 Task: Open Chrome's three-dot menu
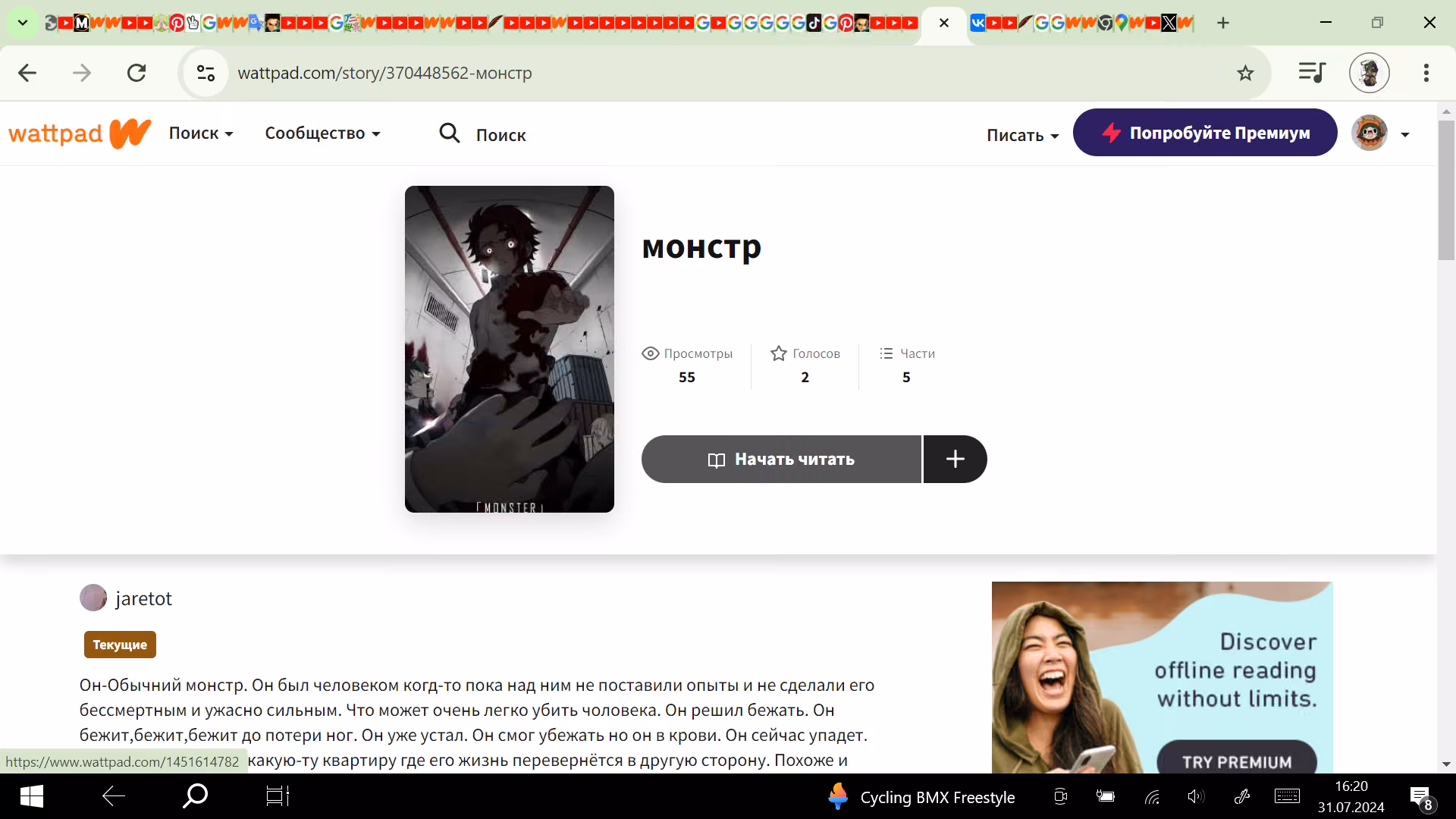(1426, 73)
